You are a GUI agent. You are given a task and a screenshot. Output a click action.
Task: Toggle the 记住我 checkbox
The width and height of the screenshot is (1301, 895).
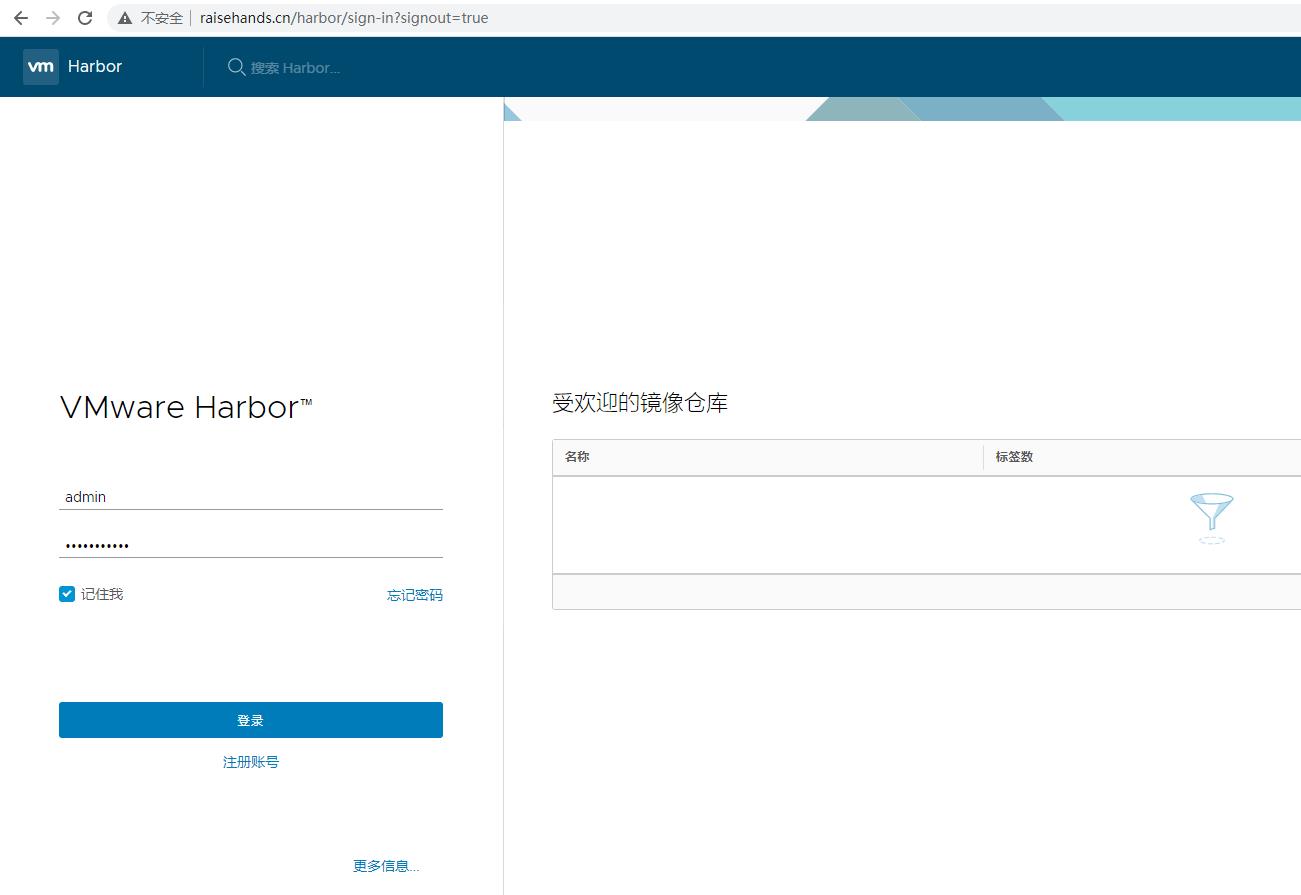tap(67, 594)
